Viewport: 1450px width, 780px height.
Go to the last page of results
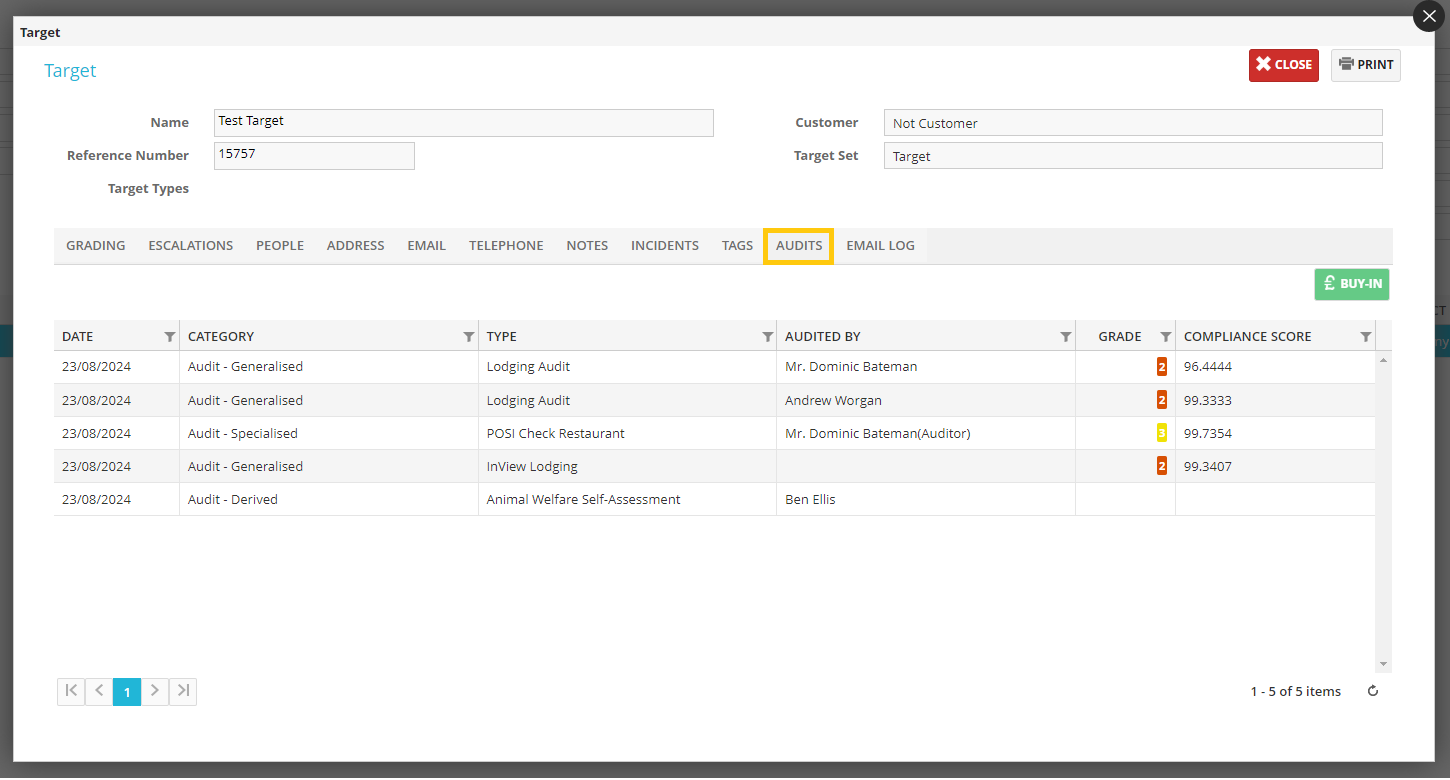click(183, 691)
